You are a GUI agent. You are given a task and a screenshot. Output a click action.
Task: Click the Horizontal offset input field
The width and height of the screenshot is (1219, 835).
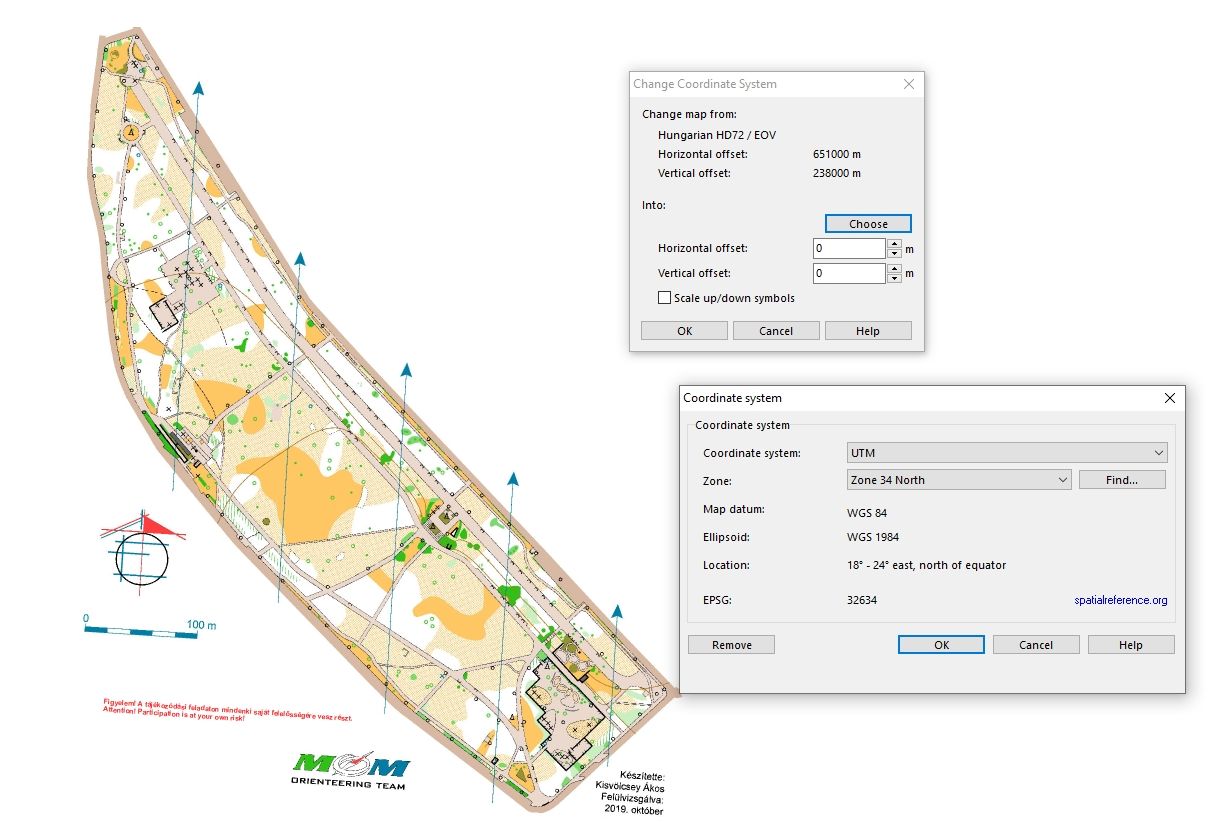(x=849, y=248)
